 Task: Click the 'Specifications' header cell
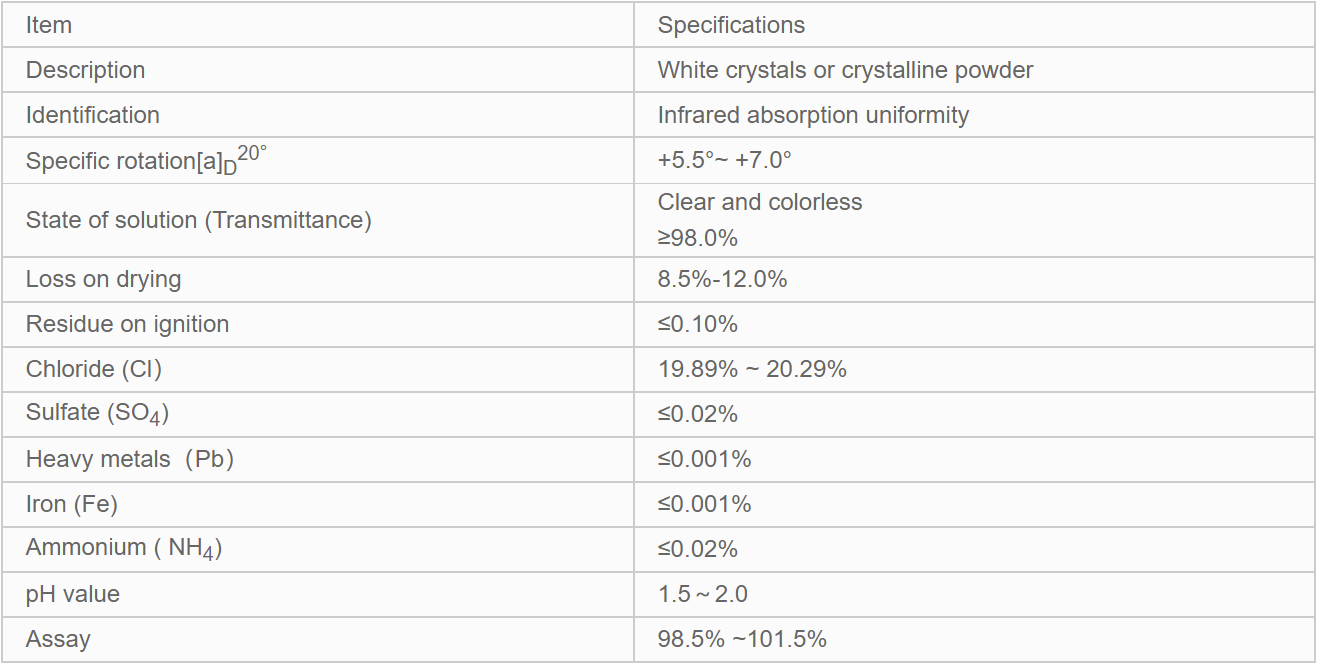(731, 25)
